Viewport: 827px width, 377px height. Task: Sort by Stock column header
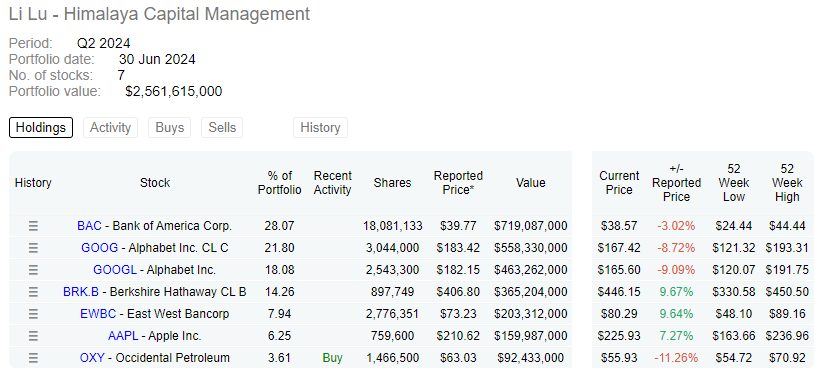[x=155, y=183]
